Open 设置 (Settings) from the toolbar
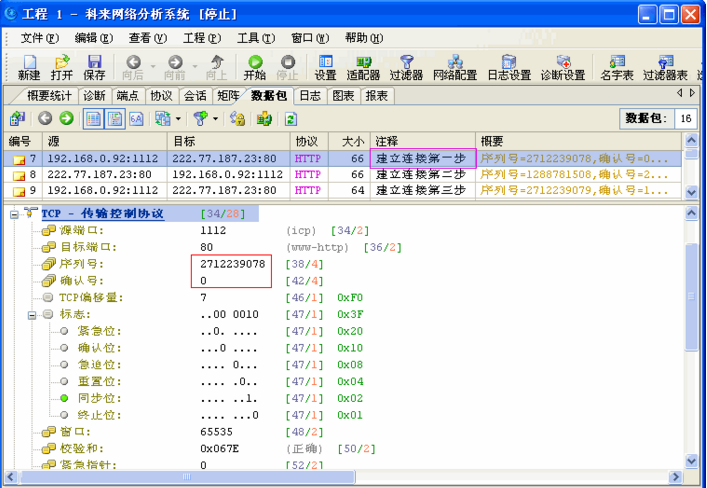 (326, 68)
